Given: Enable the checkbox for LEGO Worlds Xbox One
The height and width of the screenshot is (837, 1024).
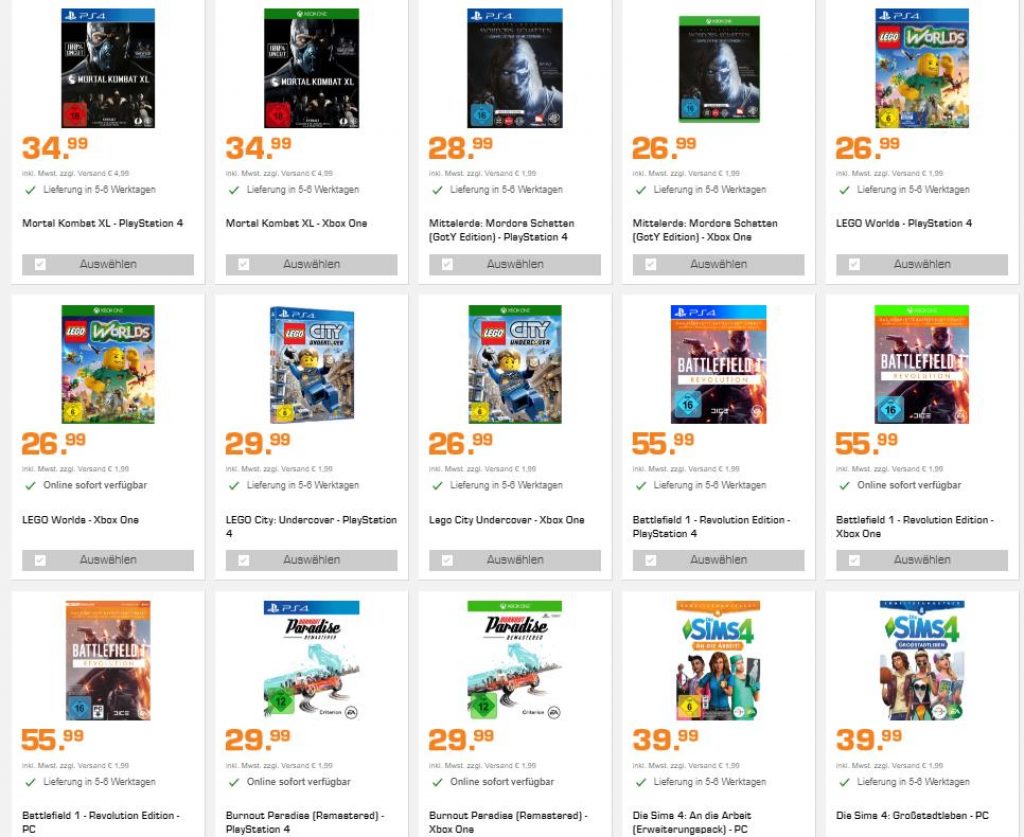Looking at the screenshot, I should 40,561.
